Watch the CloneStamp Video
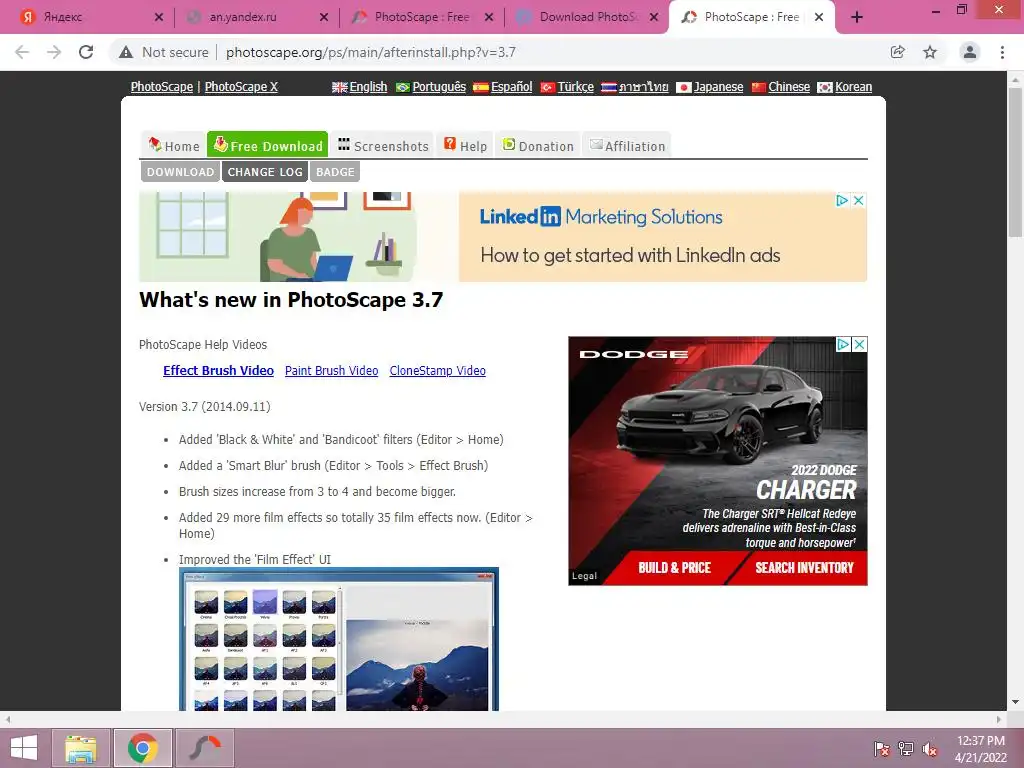1024x768 pixels. pos(438,370)
